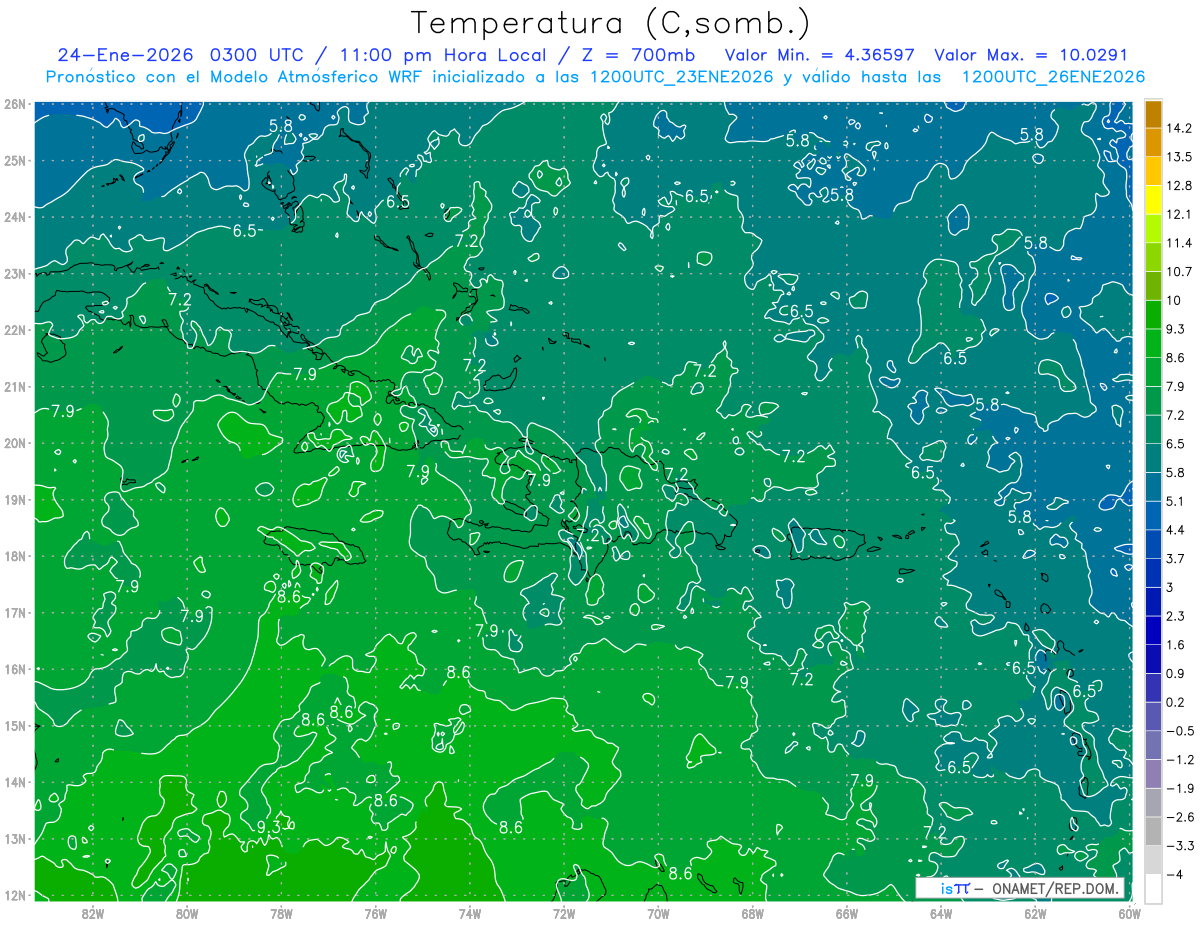Click the colorbar label "14.2"

[1178, 128]
